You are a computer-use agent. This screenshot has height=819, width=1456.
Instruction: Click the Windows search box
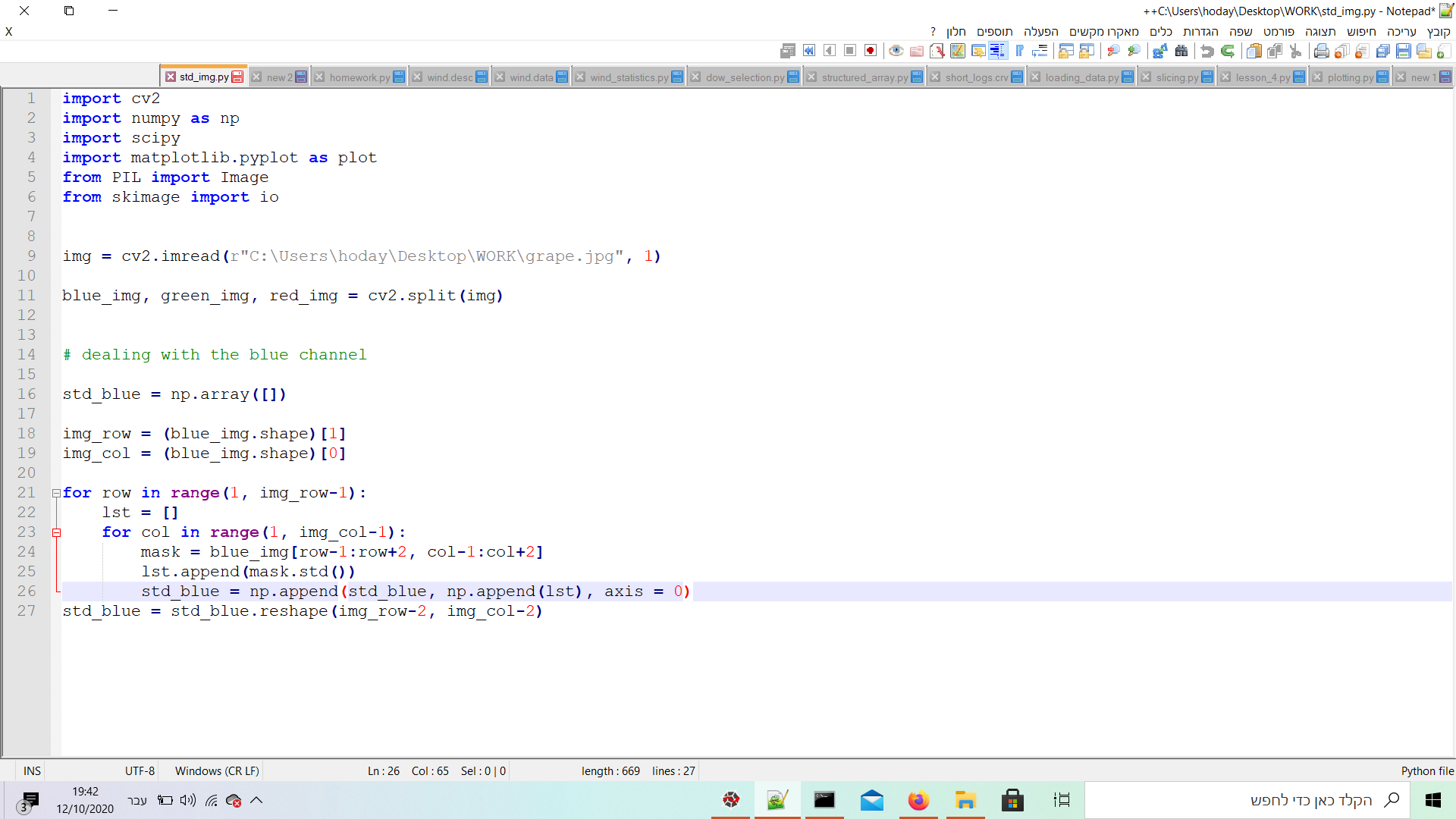tap(1247, 800)
